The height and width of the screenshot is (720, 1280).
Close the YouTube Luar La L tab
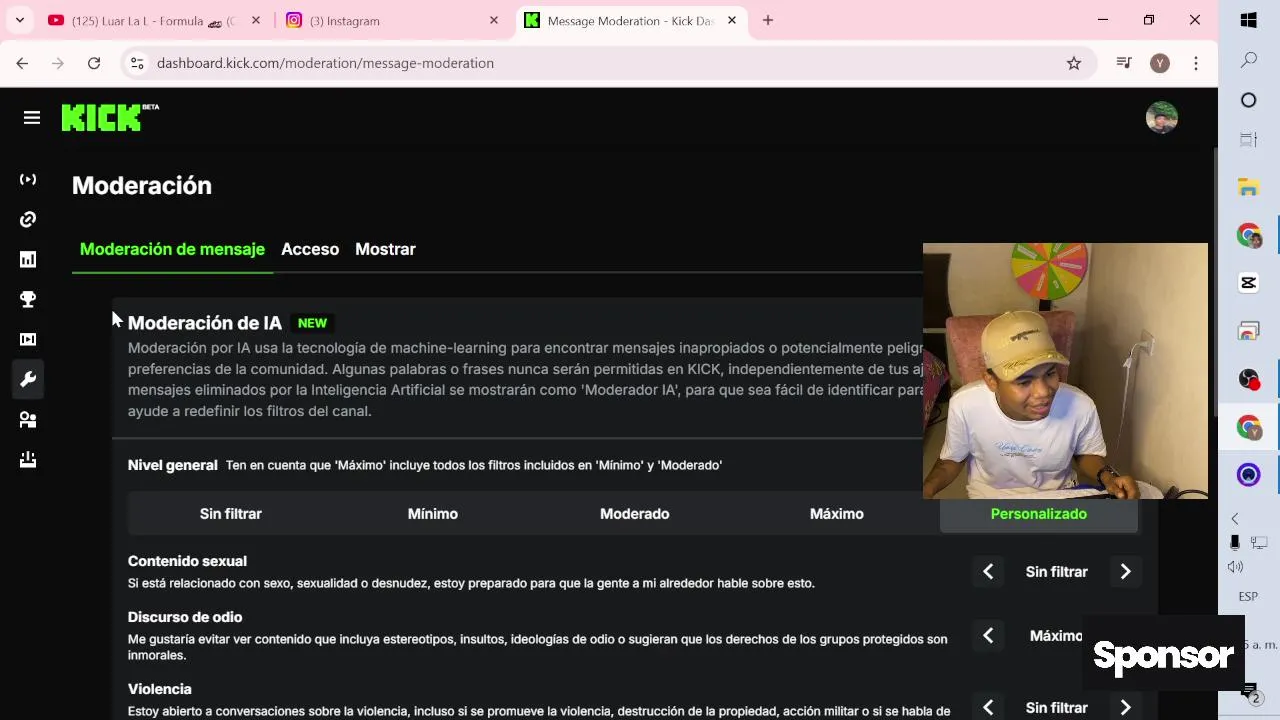pos(256,20)
